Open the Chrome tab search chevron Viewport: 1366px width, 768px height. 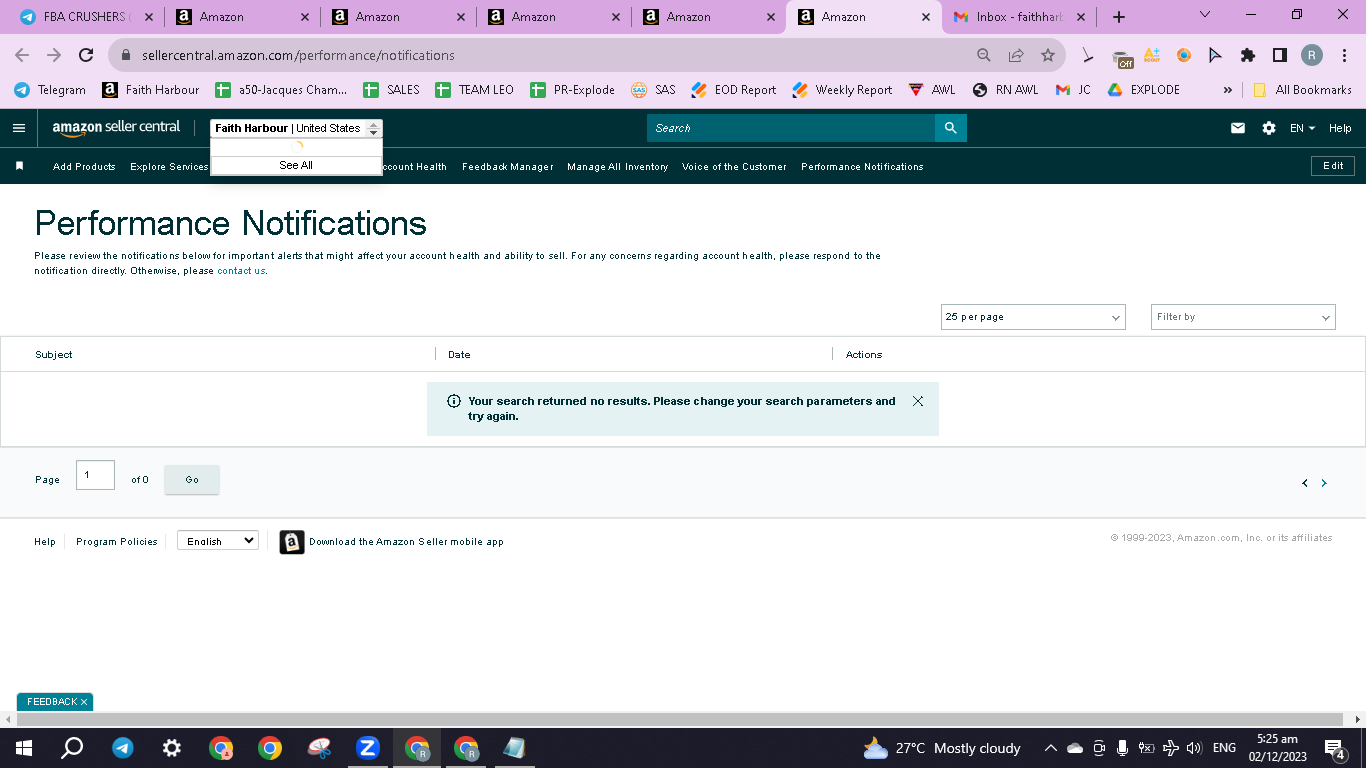coord(1204,15)
